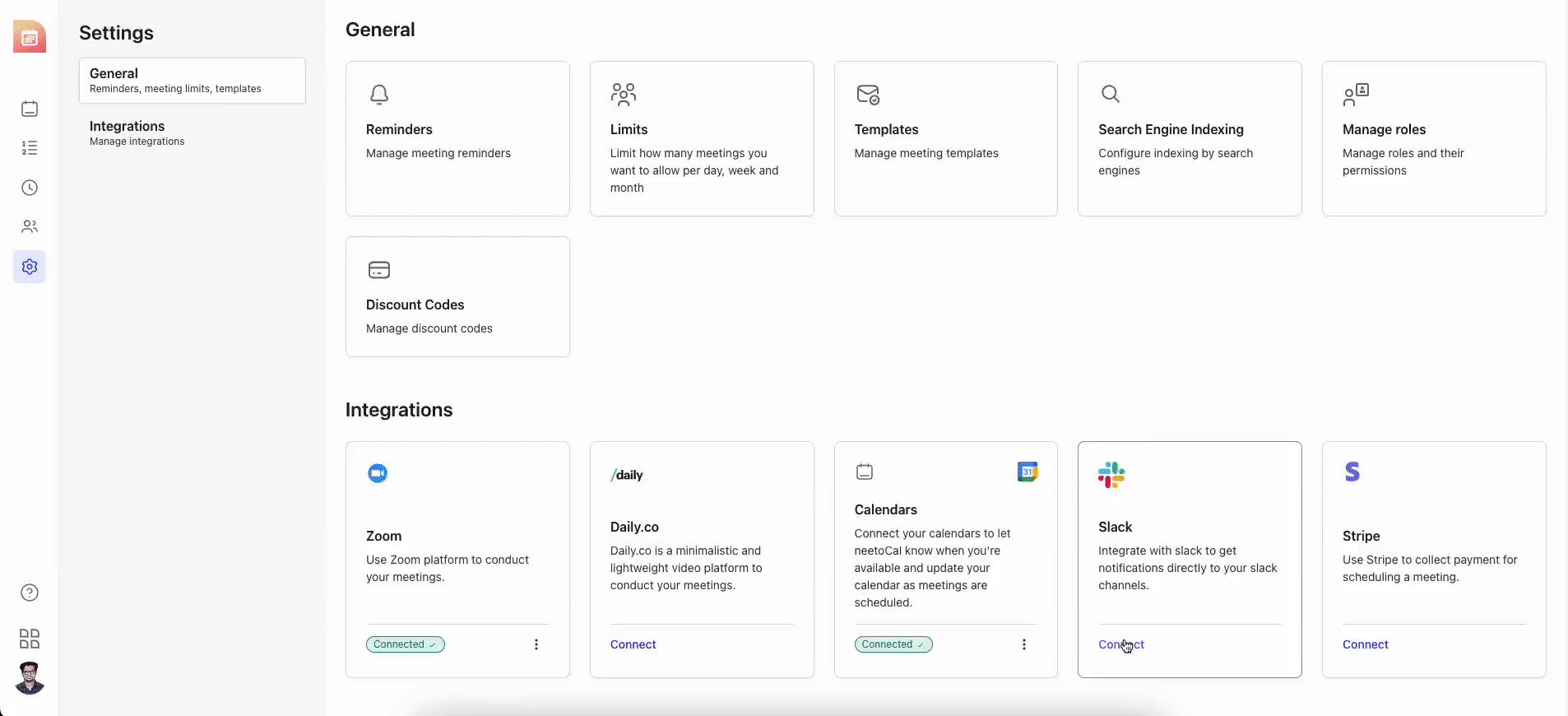The width and height of the screenshot is (1568, 716).
Task: Click the user profile avatar
Action: point(30,678)
